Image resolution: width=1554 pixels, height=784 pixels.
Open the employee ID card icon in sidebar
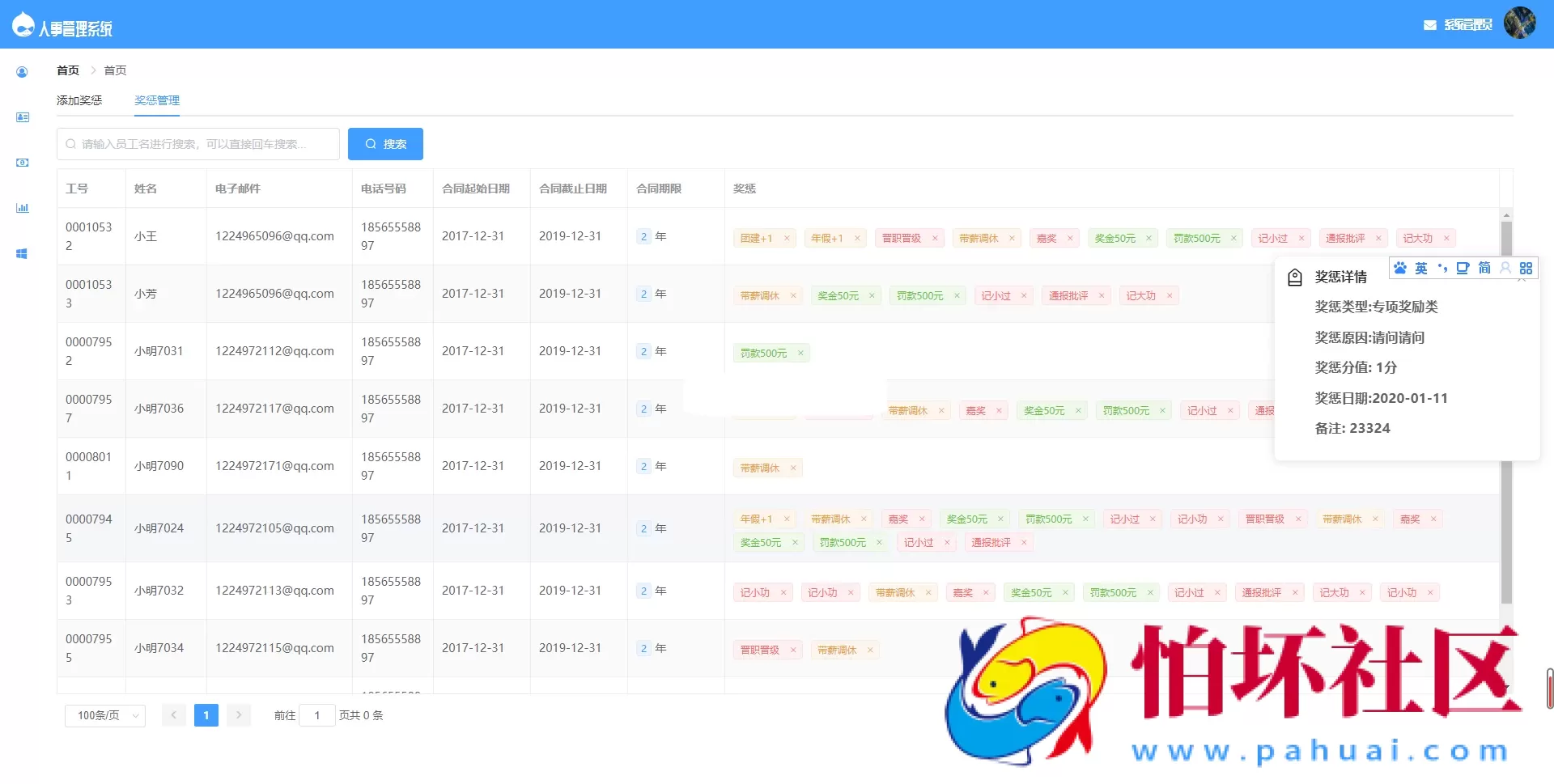pyautogui.click(x=22, y=117)
